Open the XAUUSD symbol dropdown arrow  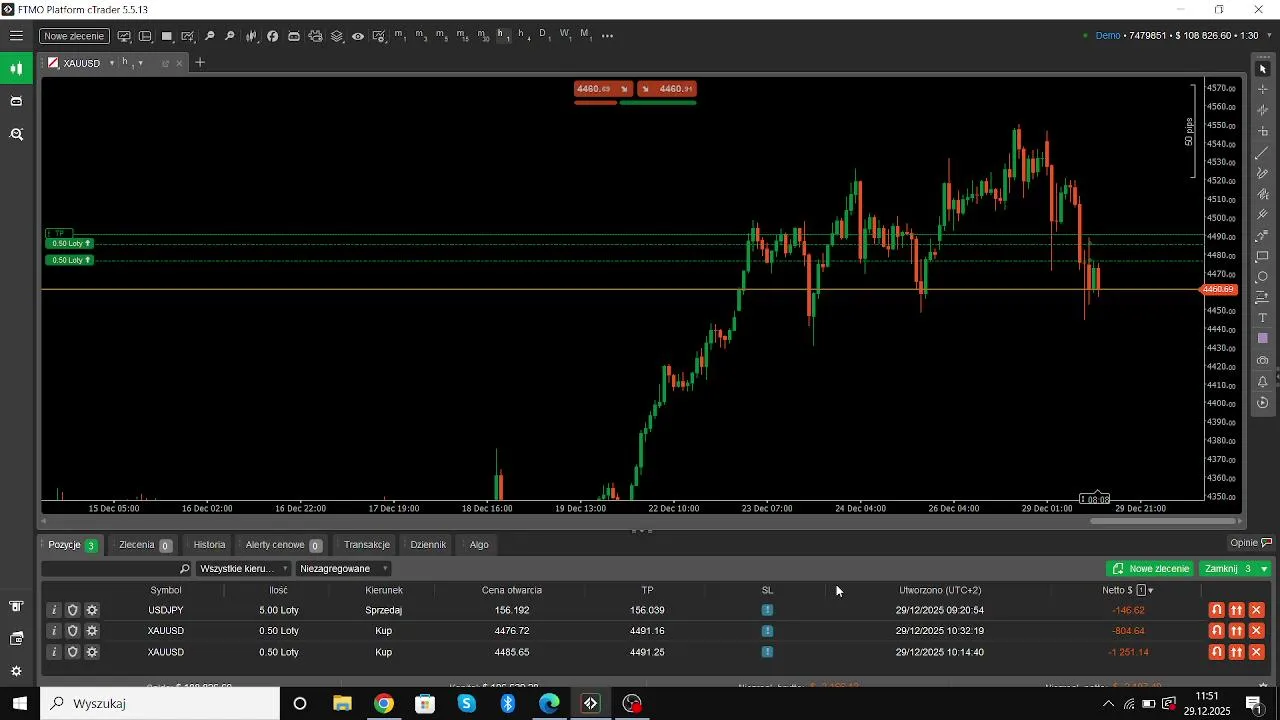[x=111, y=63]
